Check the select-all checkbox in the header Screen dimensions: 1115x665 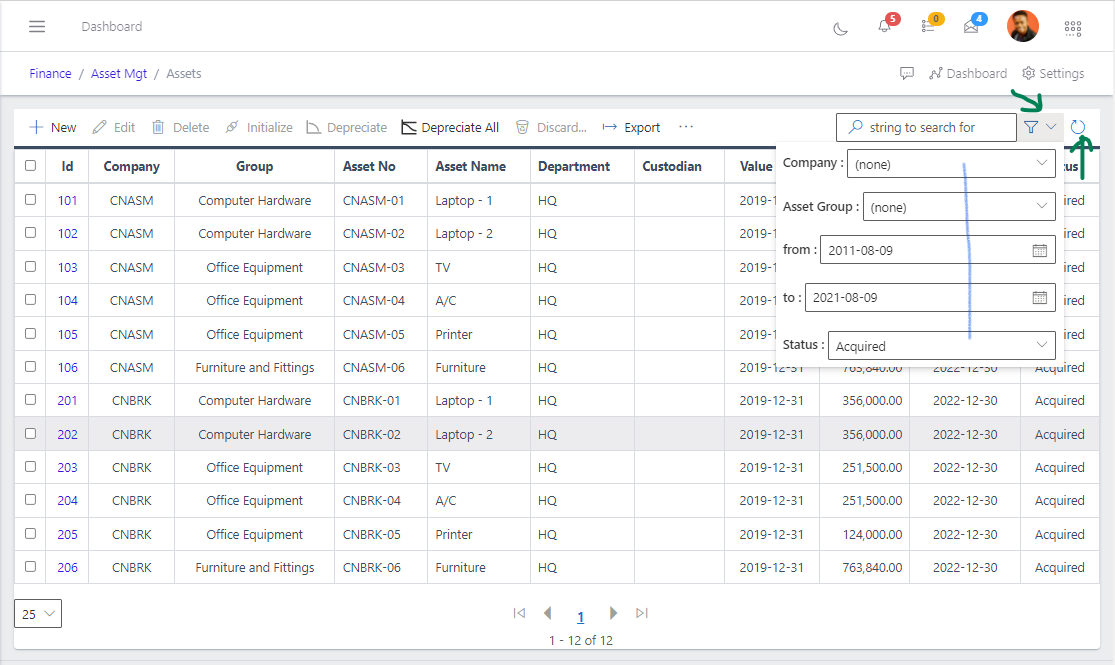pyautogui.click(x=29, y=166)
